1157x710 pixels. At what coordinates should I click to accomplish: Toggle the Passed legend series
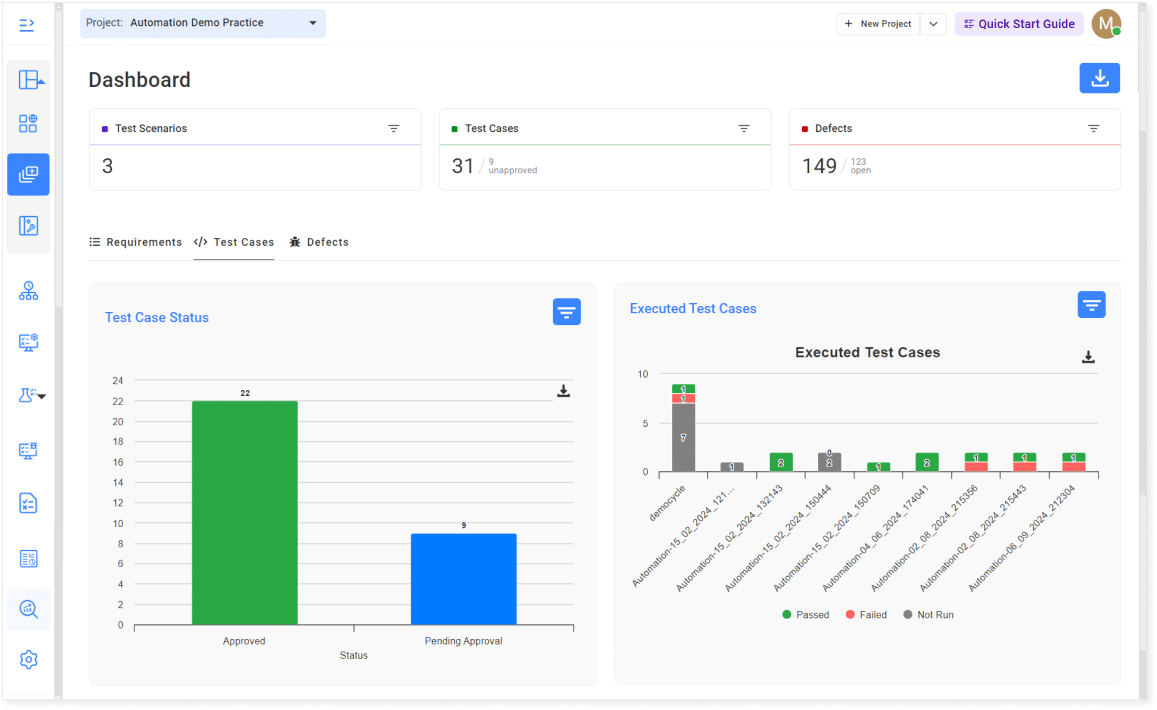805,615
